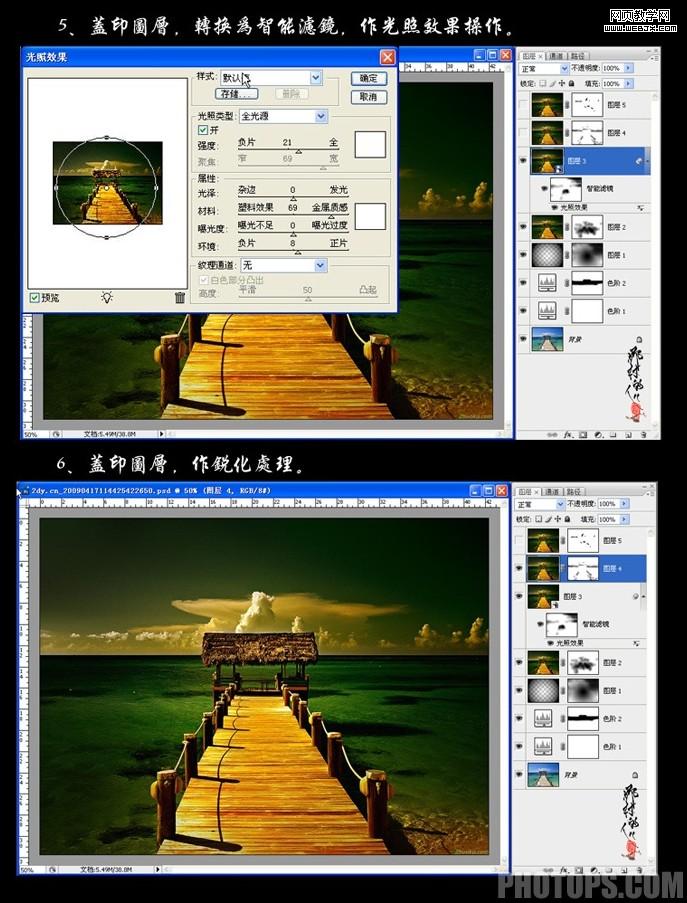Viewport: 687px width, 903px height.
Task: Switch to 通道 tab in step 5 panel
Action: pyautogui.click(x=556, y=56)
